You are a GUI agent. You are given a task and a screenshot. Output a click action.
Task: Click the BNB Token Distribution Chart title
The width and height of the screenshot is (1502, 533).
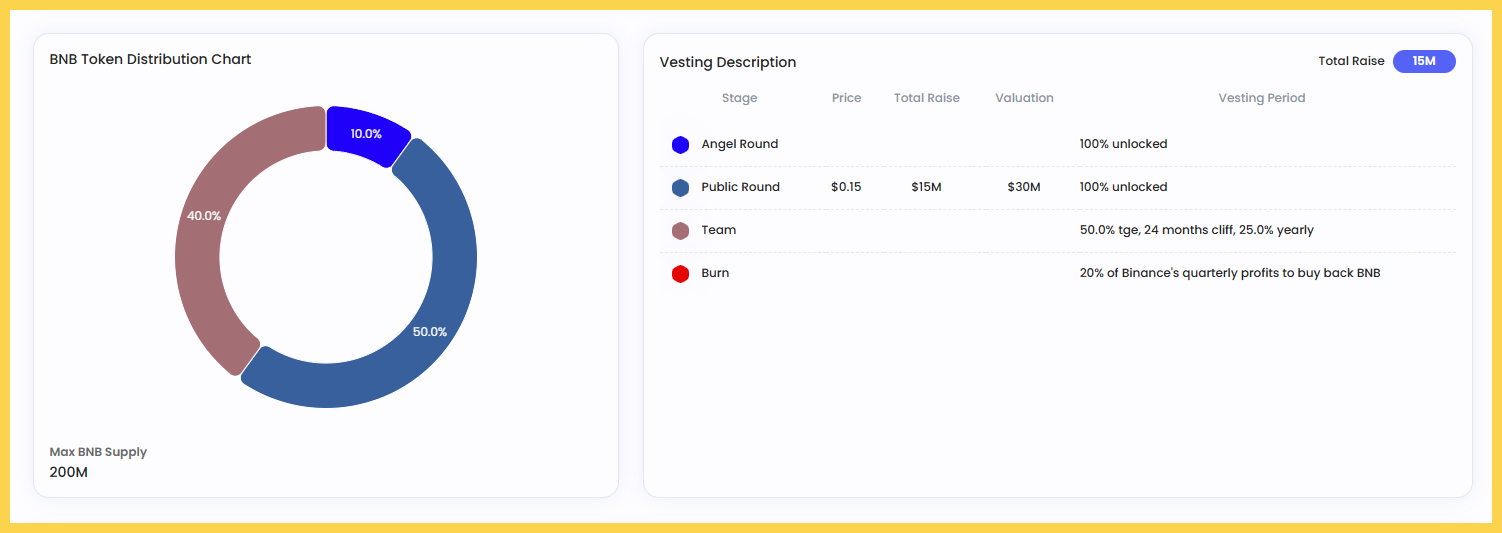point(150,59)
